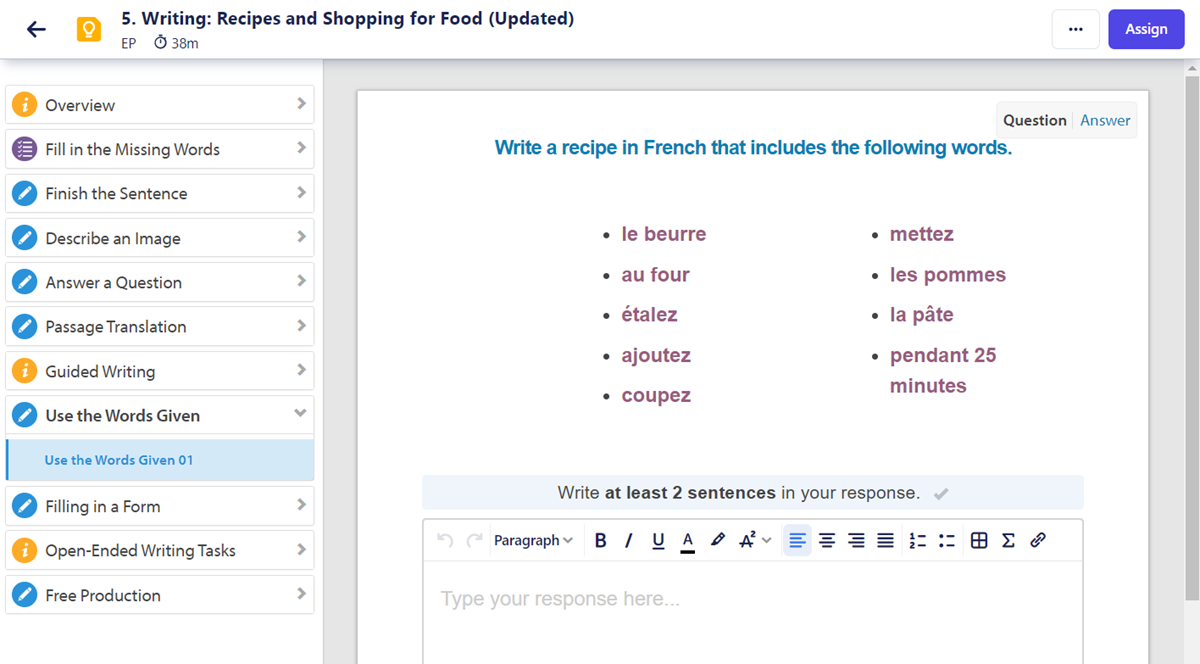Align text left
Screen dimensions: 1200x664
[797, 540]
